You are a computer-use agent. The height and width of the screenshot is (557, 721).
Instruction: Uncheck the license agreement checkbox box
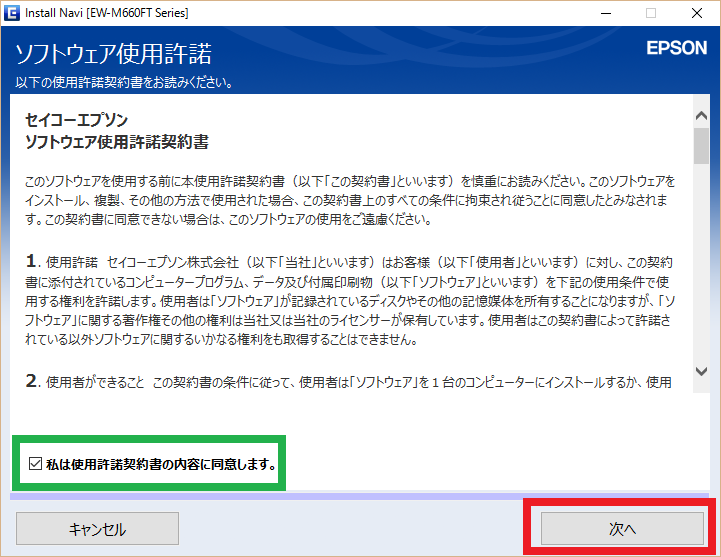(35, 465)
